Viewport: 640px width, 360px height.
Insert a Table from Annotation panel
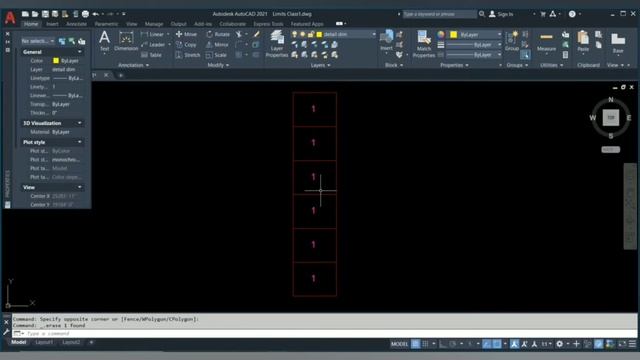[x=151, y=55]
